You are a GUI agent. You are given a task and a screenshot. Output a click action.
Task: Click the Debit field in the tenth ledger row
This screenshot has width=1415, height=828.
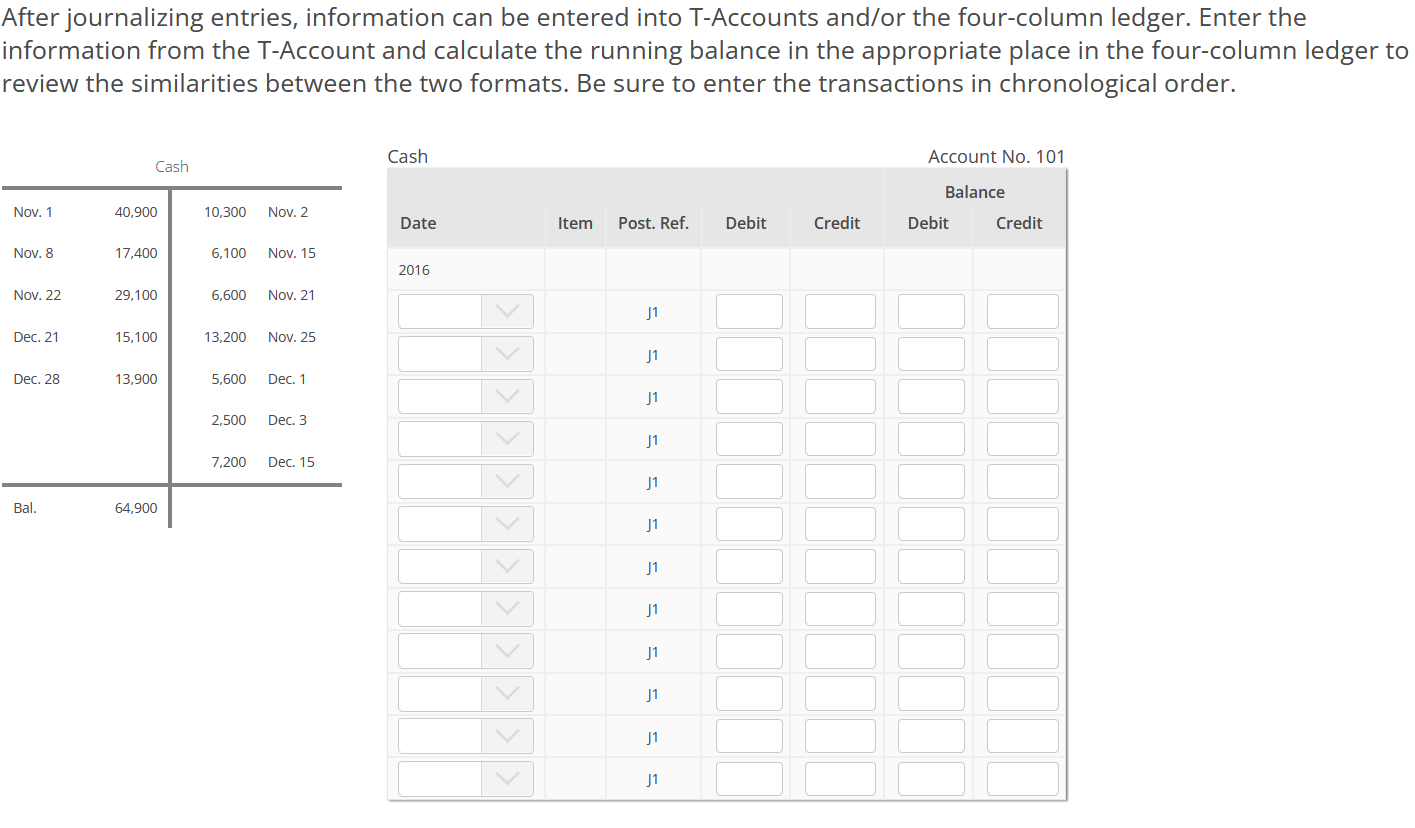pos(749,694)
